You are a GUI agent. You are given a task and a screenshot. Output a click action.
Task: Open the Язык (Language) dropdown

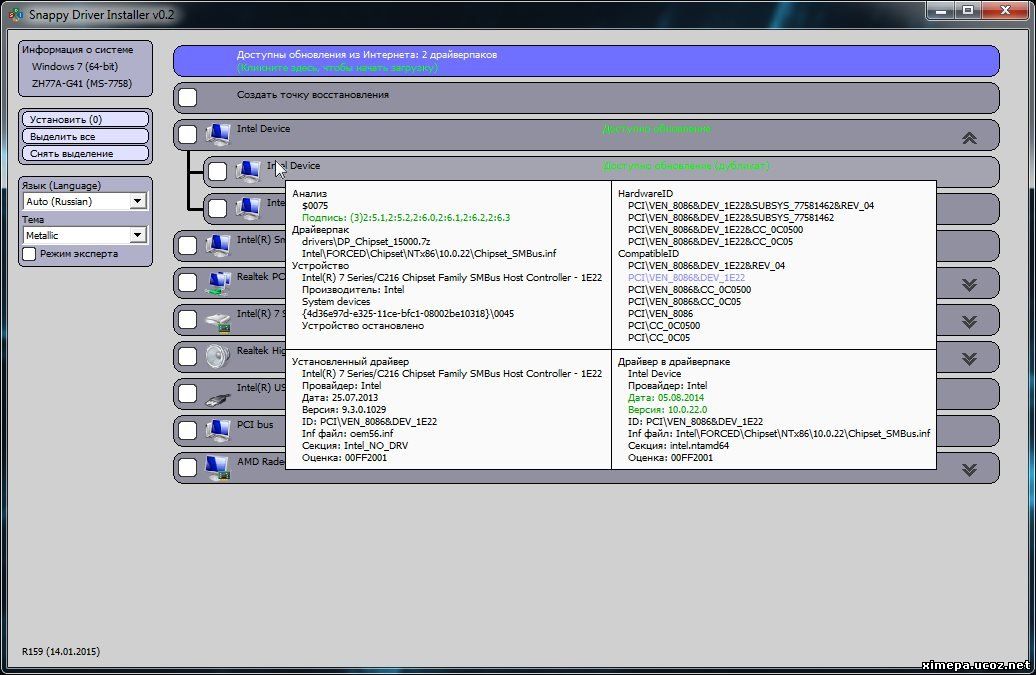point(138,202)
